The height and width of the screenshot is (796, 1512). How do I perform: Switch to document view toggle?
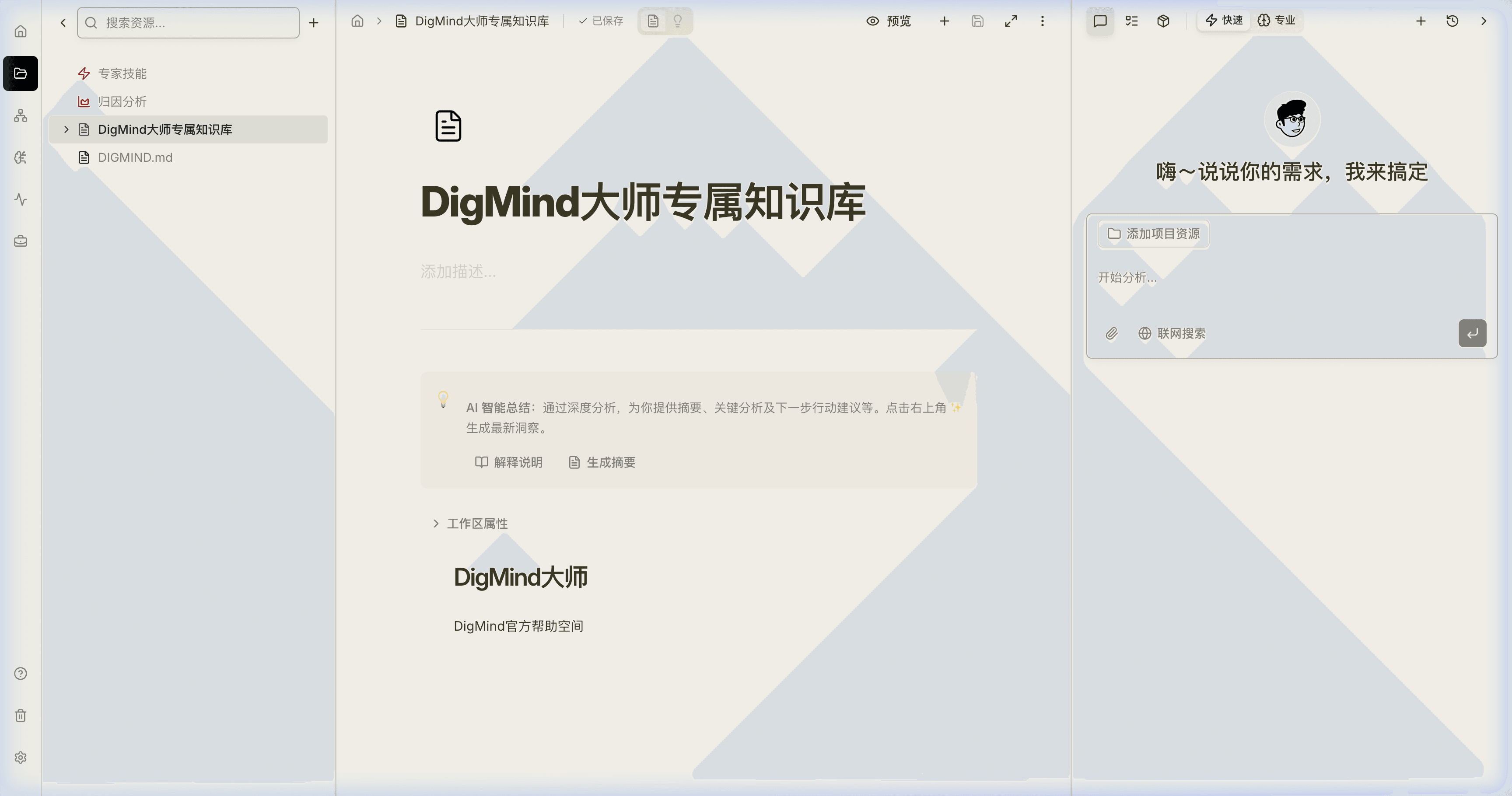click(653, 21)
